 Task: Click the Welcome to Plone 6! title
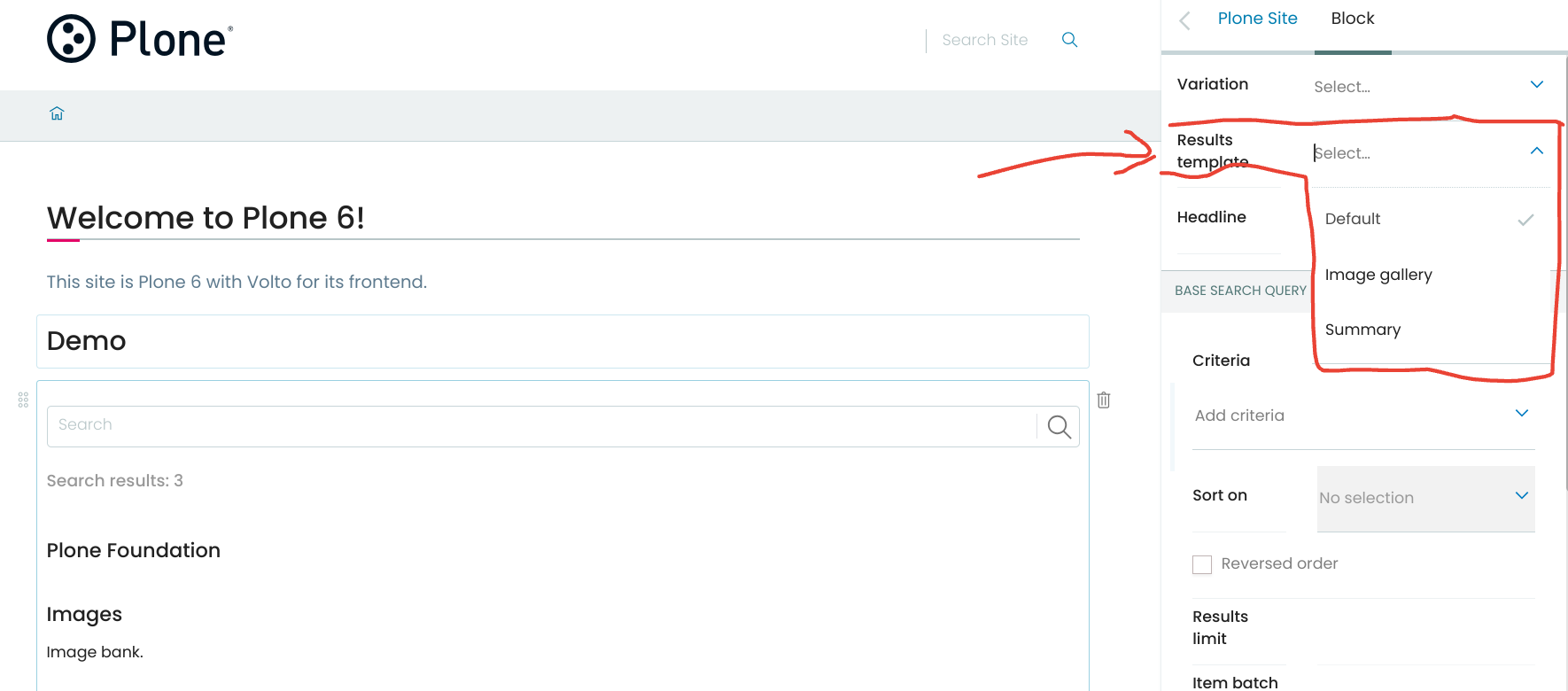206,218
